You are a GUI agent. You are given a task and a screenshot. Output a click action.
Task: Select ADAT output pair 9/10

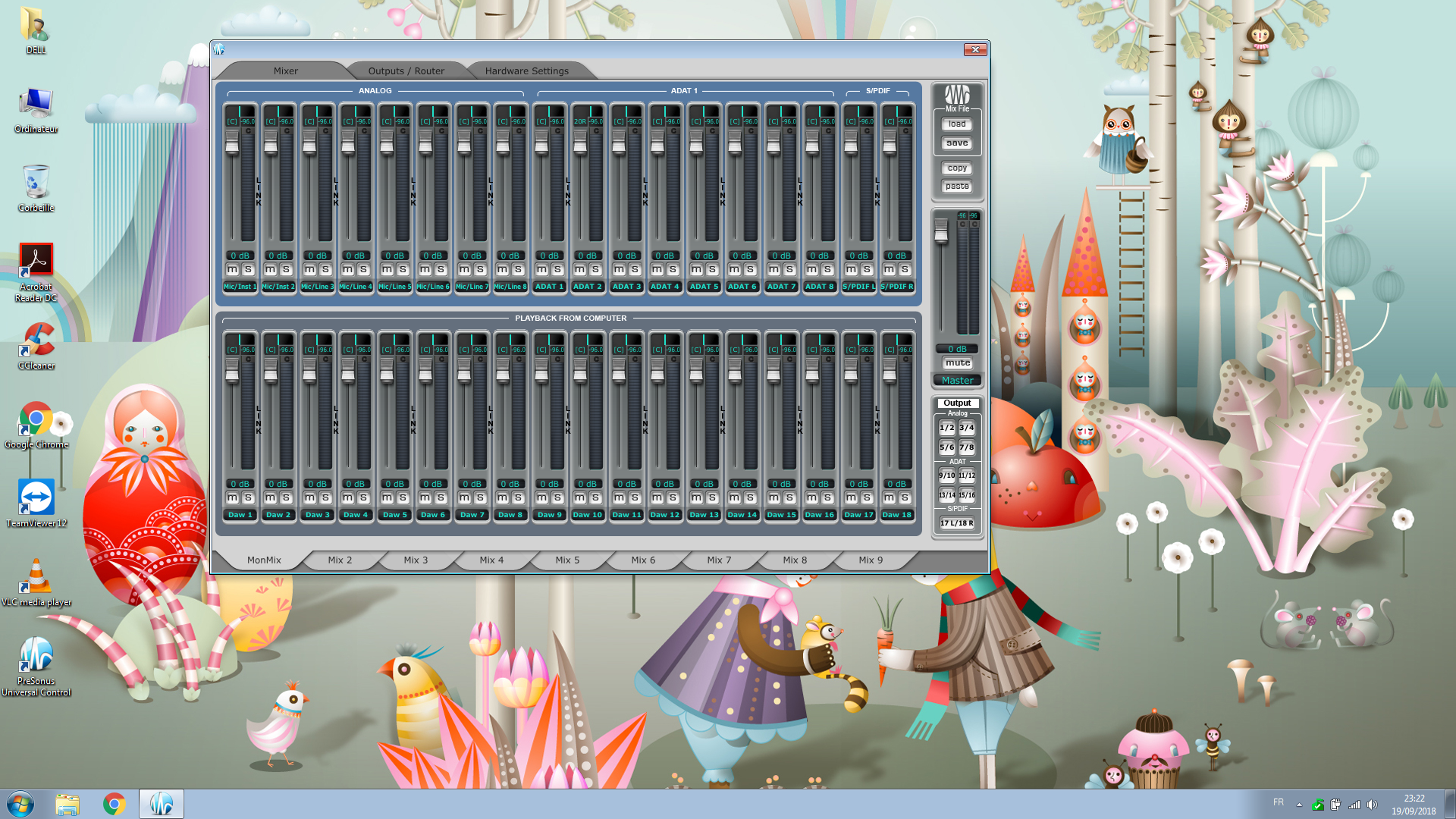[947, 476]
